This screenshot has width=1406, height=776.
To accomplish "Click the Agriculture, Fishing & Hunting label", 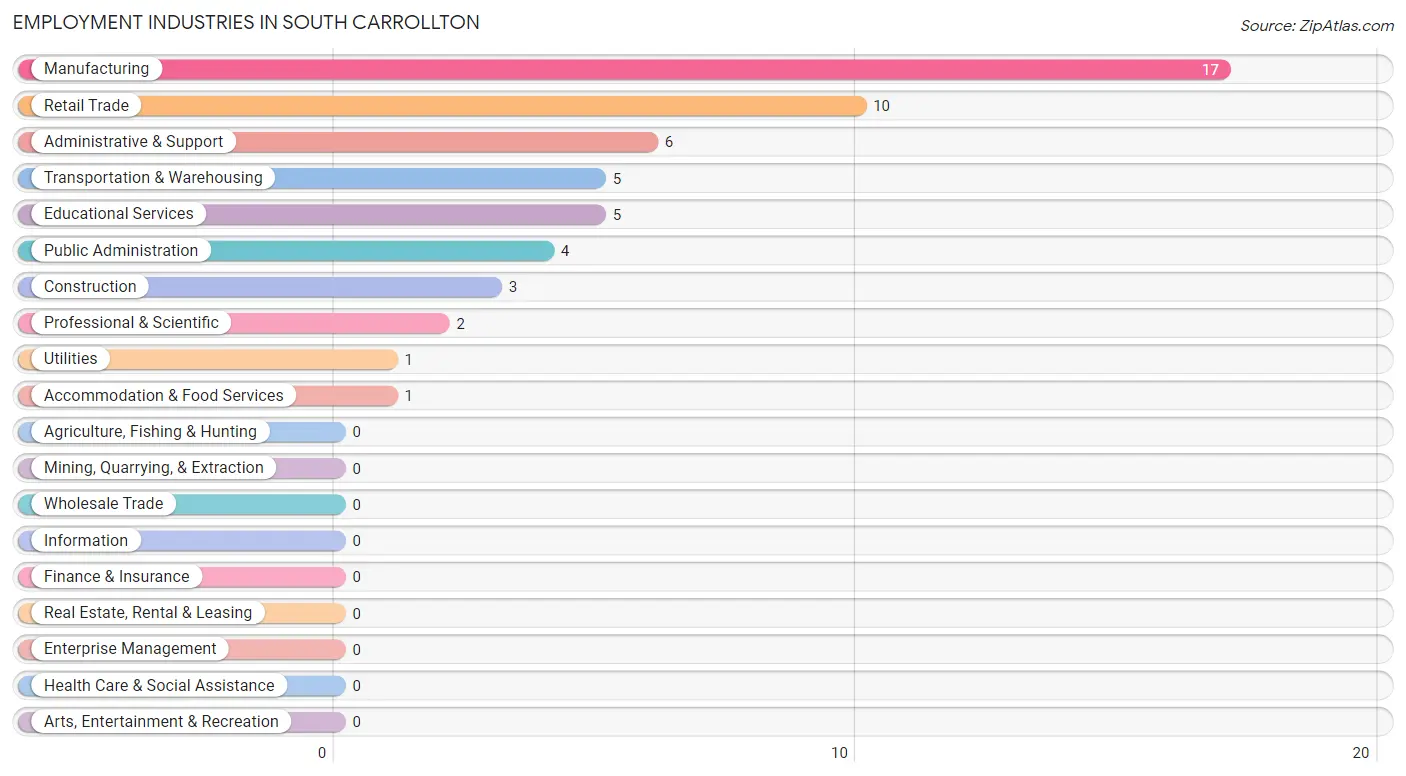I will [x=150, y=432].
